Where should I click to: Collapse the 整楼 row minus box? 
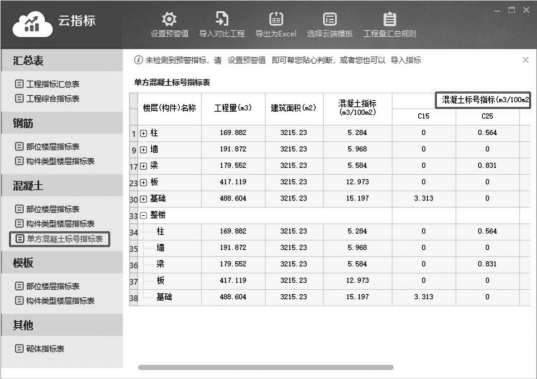point(143,215)
